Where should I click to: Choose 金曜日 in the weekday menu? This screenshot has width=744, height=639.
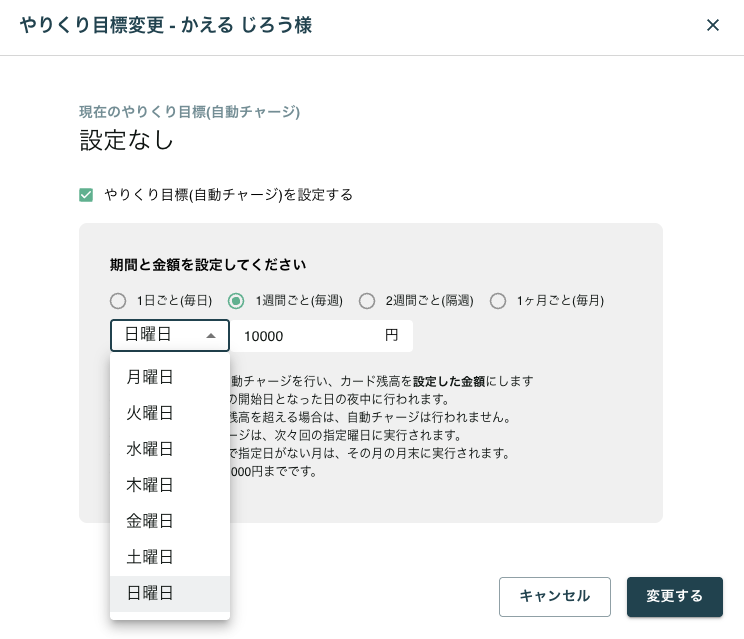(150, 521)
